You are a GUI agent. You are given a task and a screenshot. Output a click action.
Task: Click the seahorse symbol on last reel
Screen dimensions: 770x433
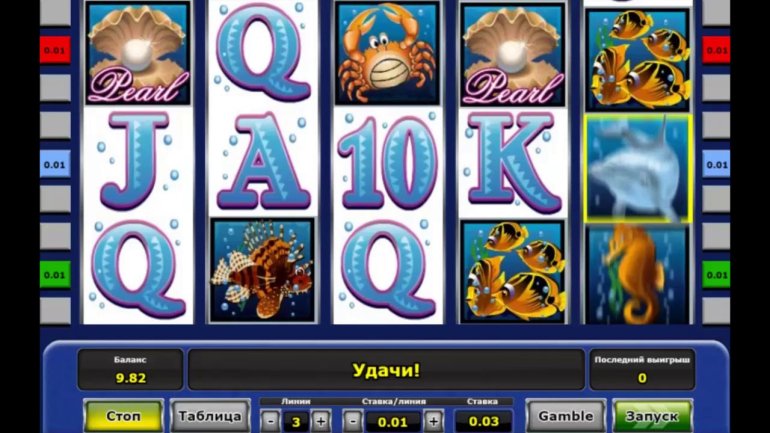coord(638,274)
